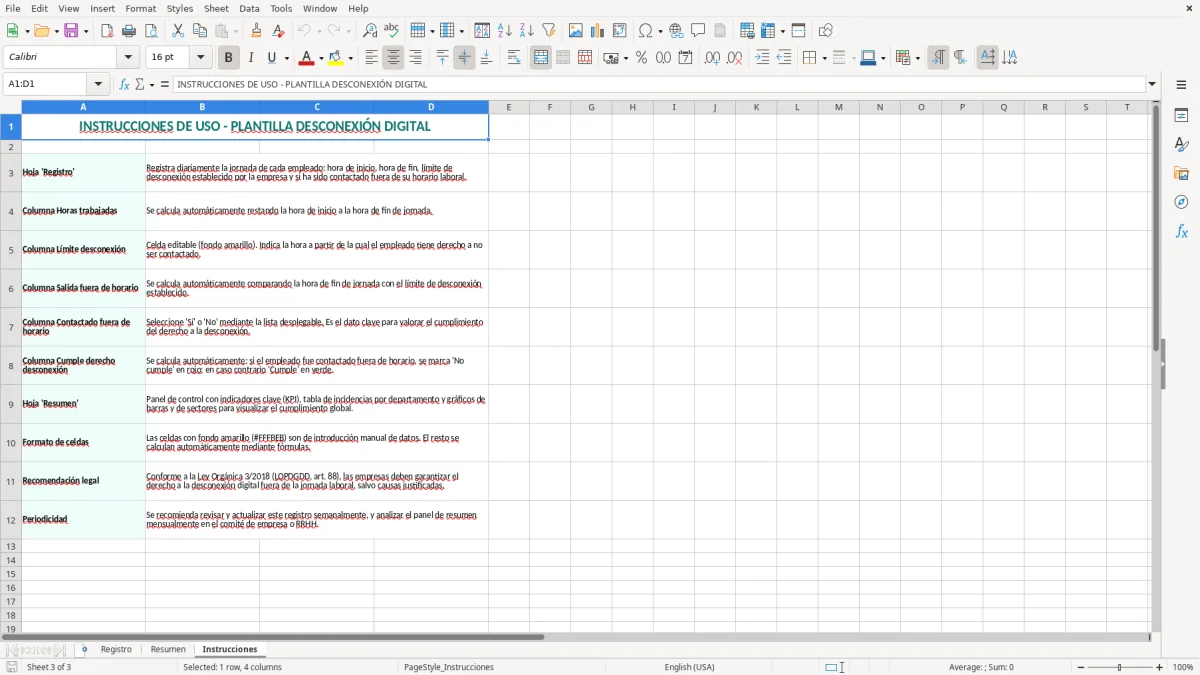Insert Chart icon in toolbar
Image resolution: width=1200 pixels, height=675 pixels.
(x=598, y=31)
